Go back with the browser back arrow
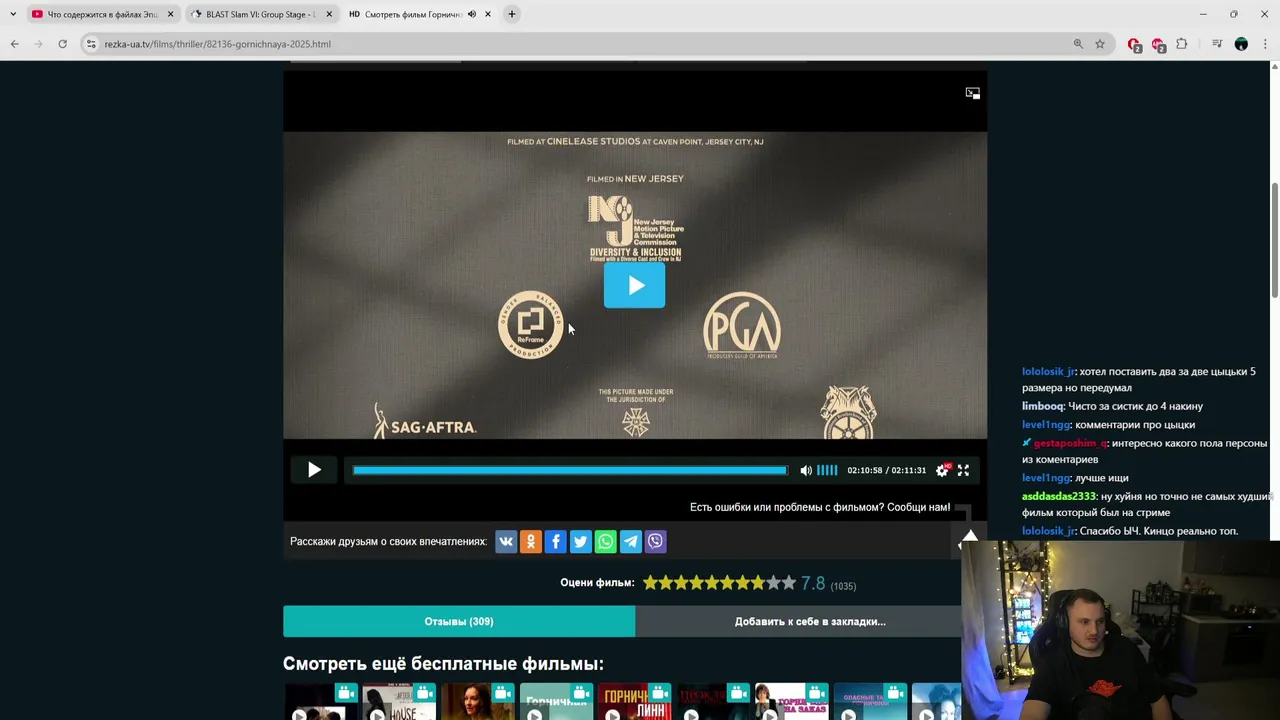 coord(14,44)
